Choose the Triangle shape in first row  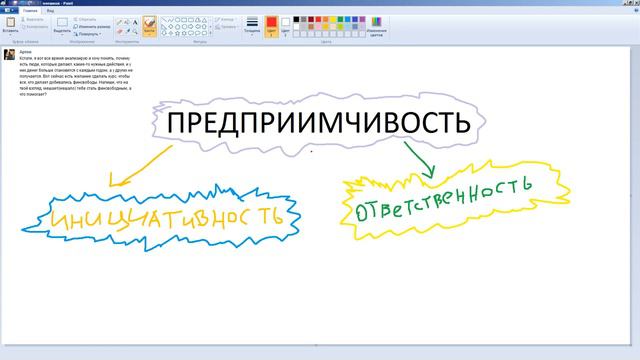tap(204, 20)
